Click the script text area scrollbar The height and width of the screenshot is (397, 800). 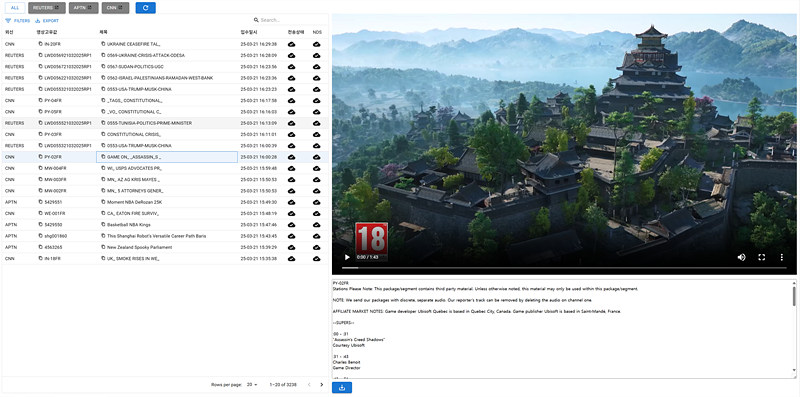click(x=794, y=296)
